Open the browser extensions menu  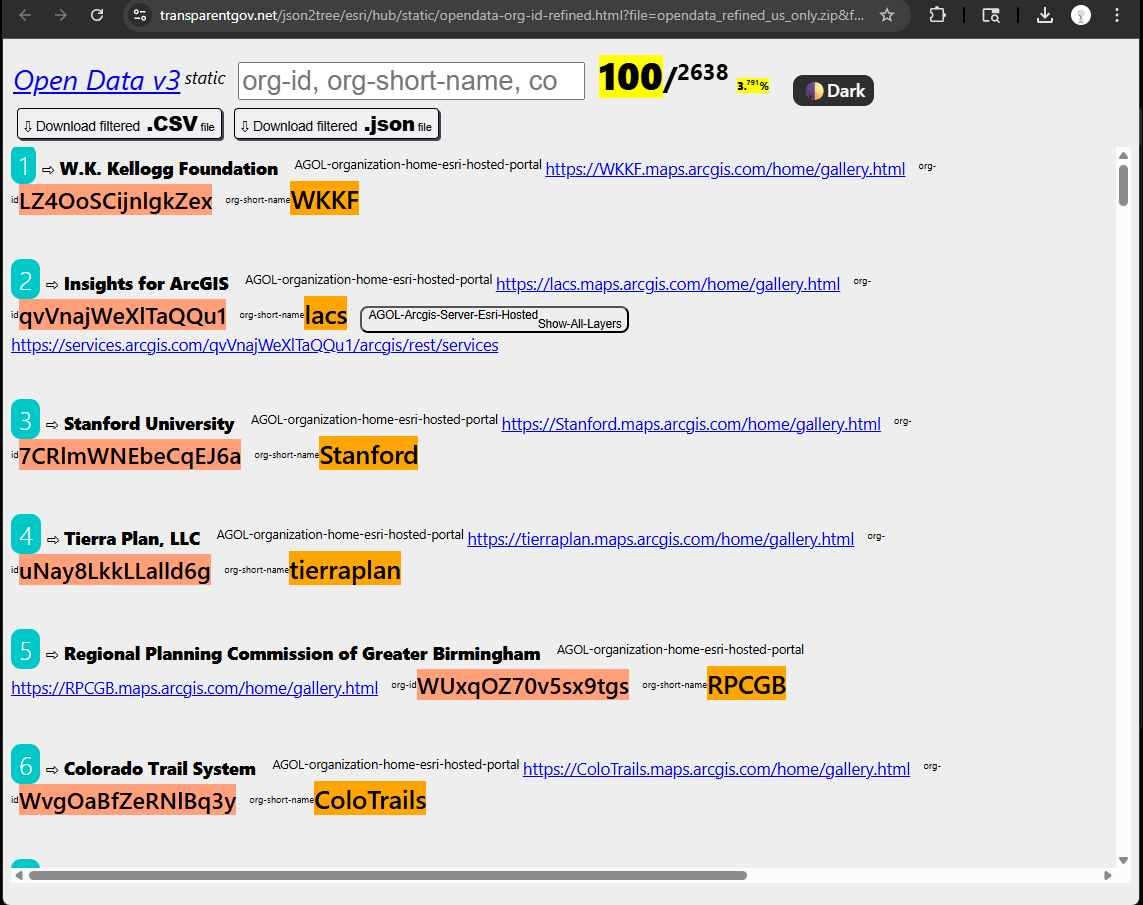click(937, 15)
